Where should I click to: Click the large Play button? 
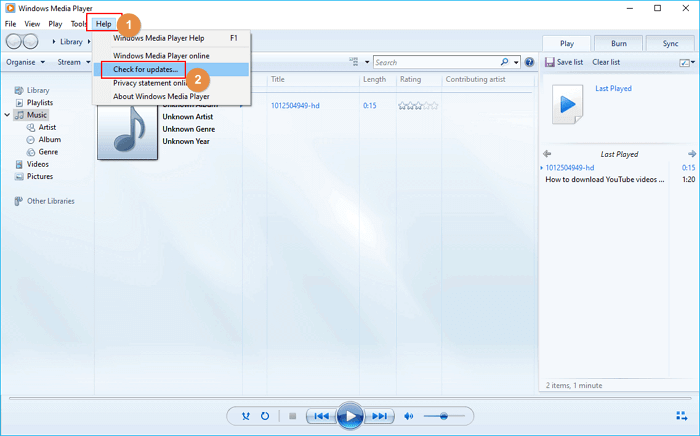(x=350, y=416)
